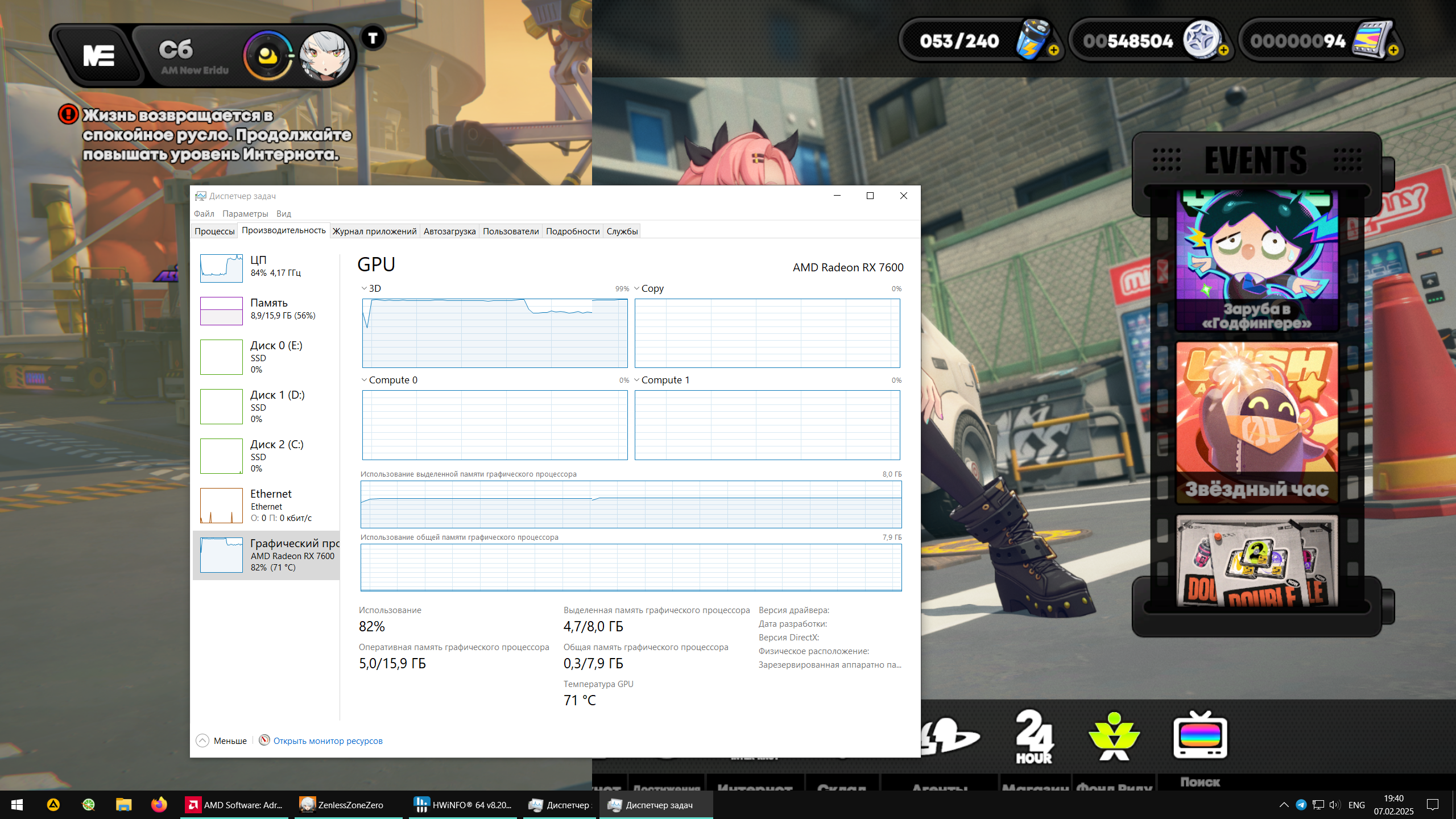Click the T key hint badge
The height and width of the screenshot is (819, 1456).
373,38
